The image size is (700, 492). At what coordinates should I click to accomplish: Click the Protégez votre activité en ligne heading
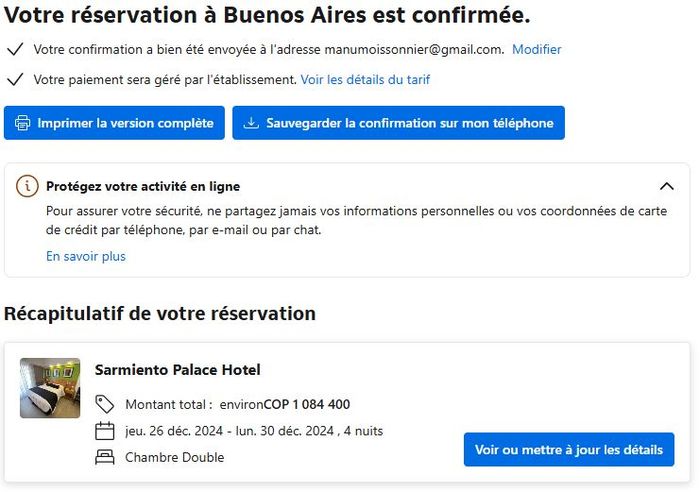(x=143, y=186)
